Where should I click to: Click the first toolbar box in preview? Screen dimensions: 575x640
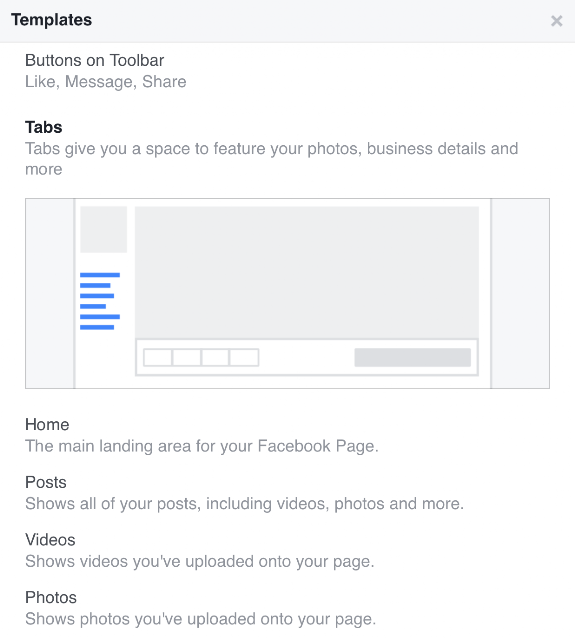[x=158, y=358]
